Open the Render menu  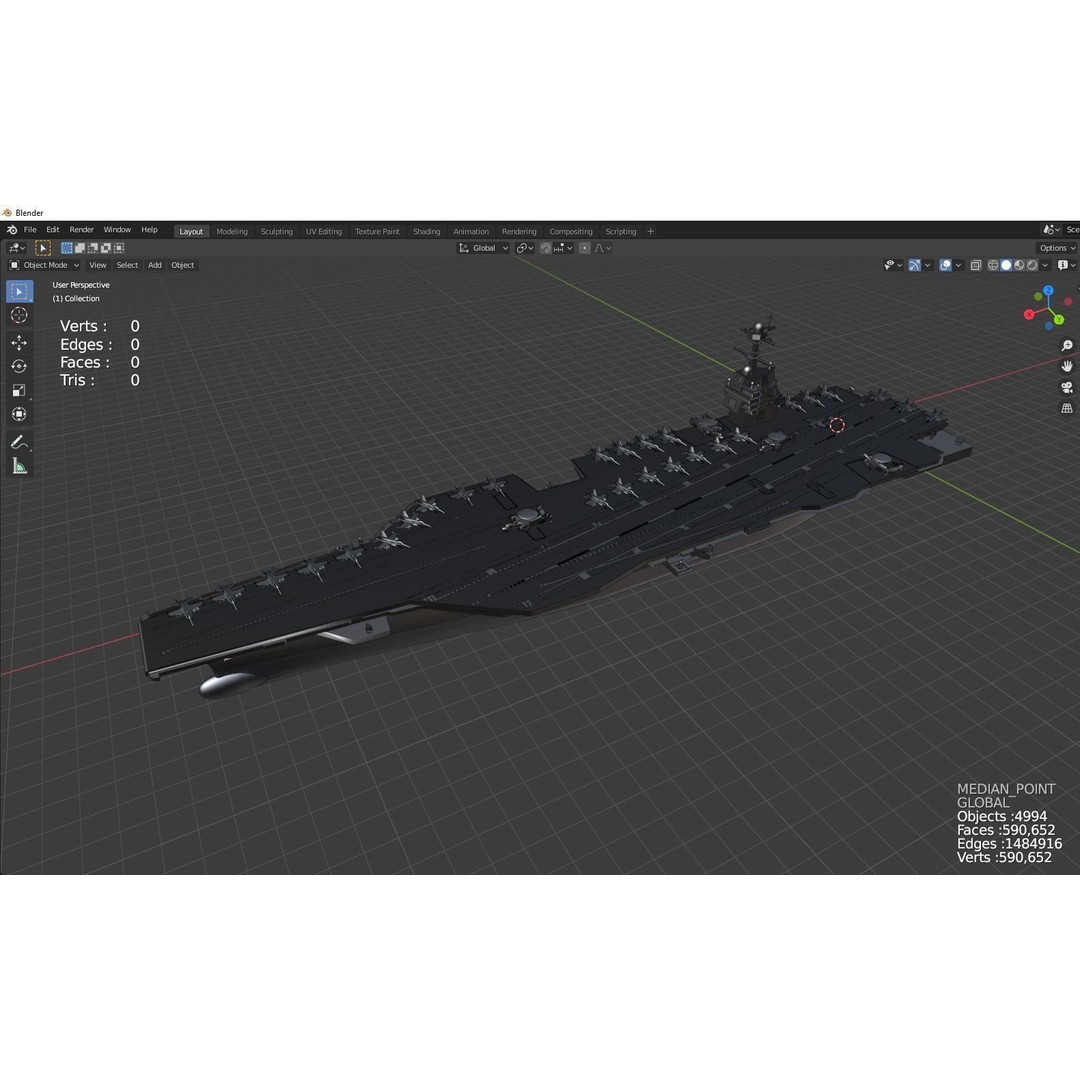(81, 230)
